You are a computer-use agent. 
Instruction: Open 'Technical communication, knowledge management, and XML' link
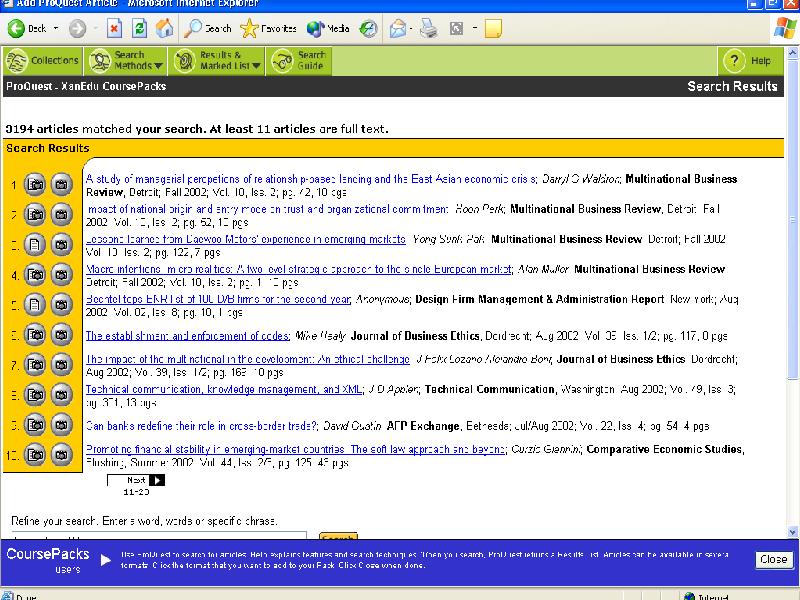[x=224, y=389]
